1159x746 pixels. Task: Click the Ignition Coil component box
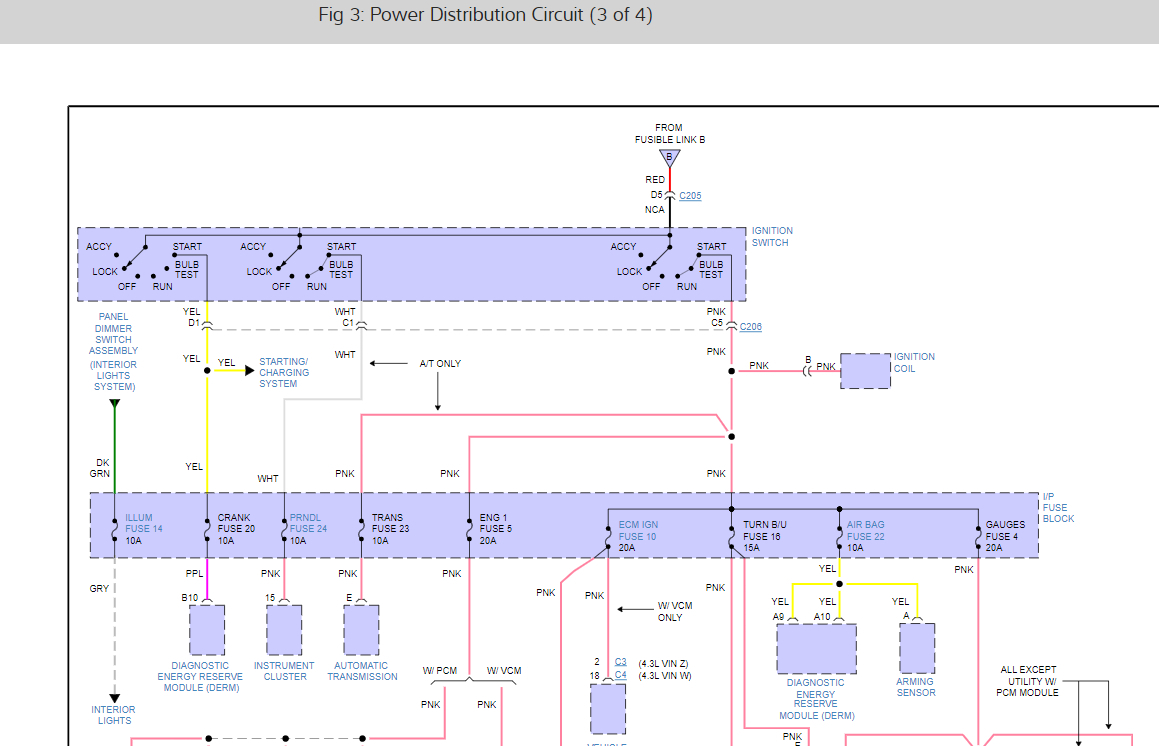[x=865, y=371]
